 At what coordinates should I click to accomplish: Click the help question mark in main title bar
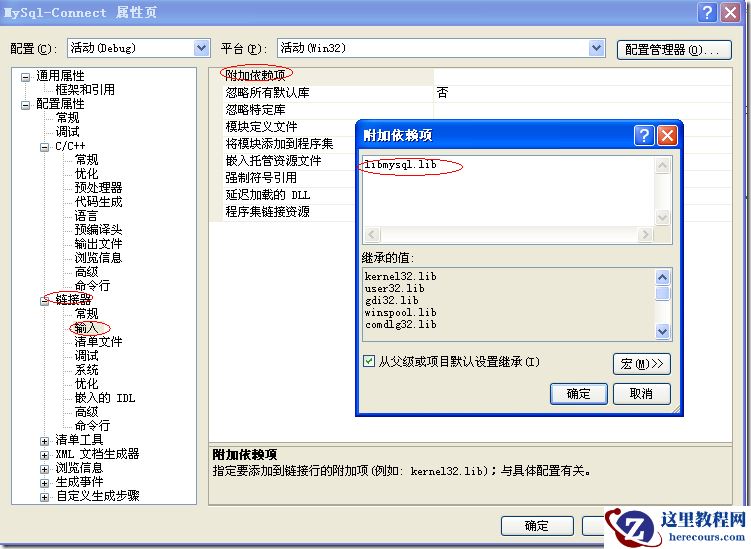[x=707, y=12]
